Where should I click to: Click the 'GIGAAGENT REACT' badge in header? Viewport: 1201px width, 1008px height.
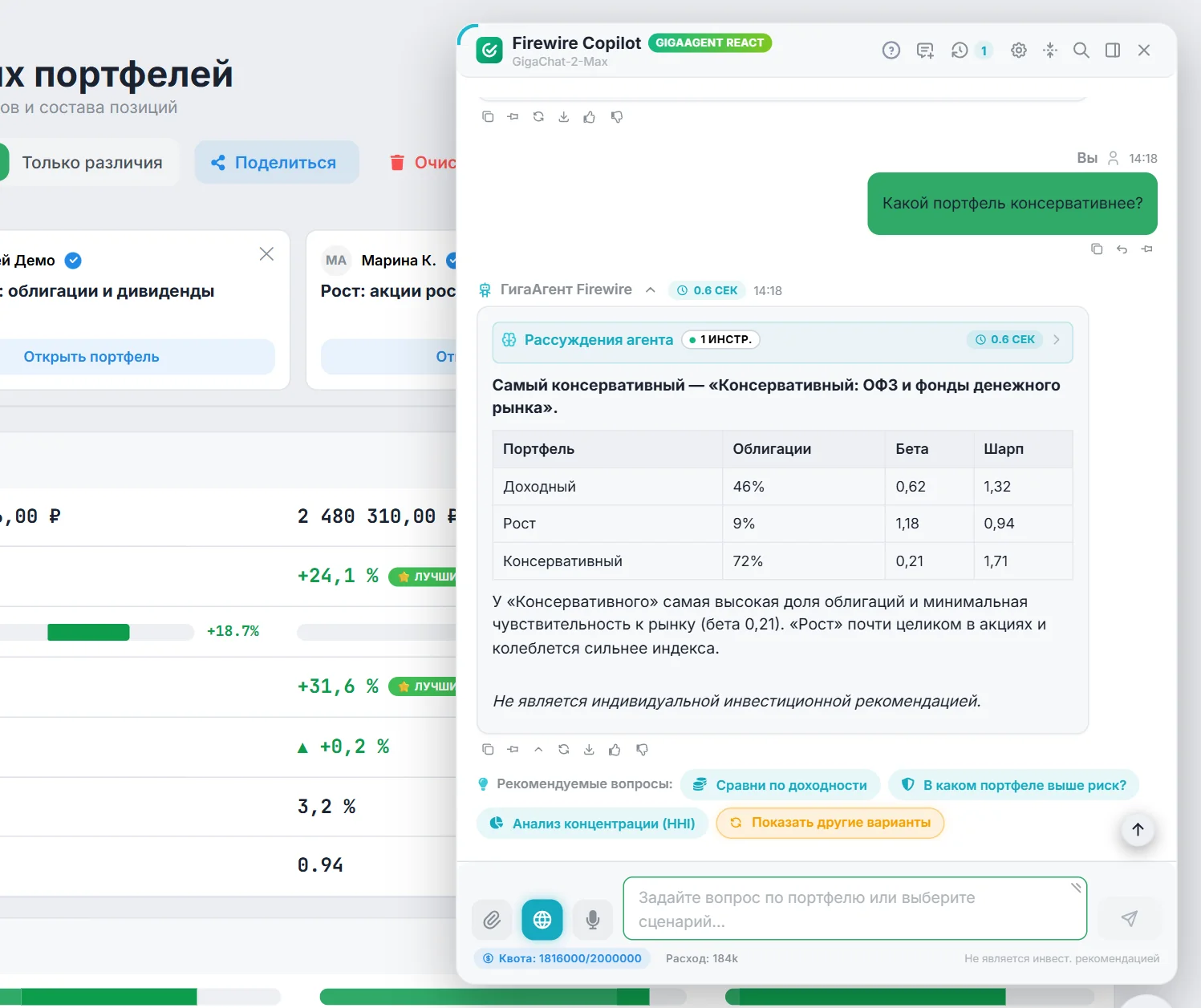click(710, 43)
